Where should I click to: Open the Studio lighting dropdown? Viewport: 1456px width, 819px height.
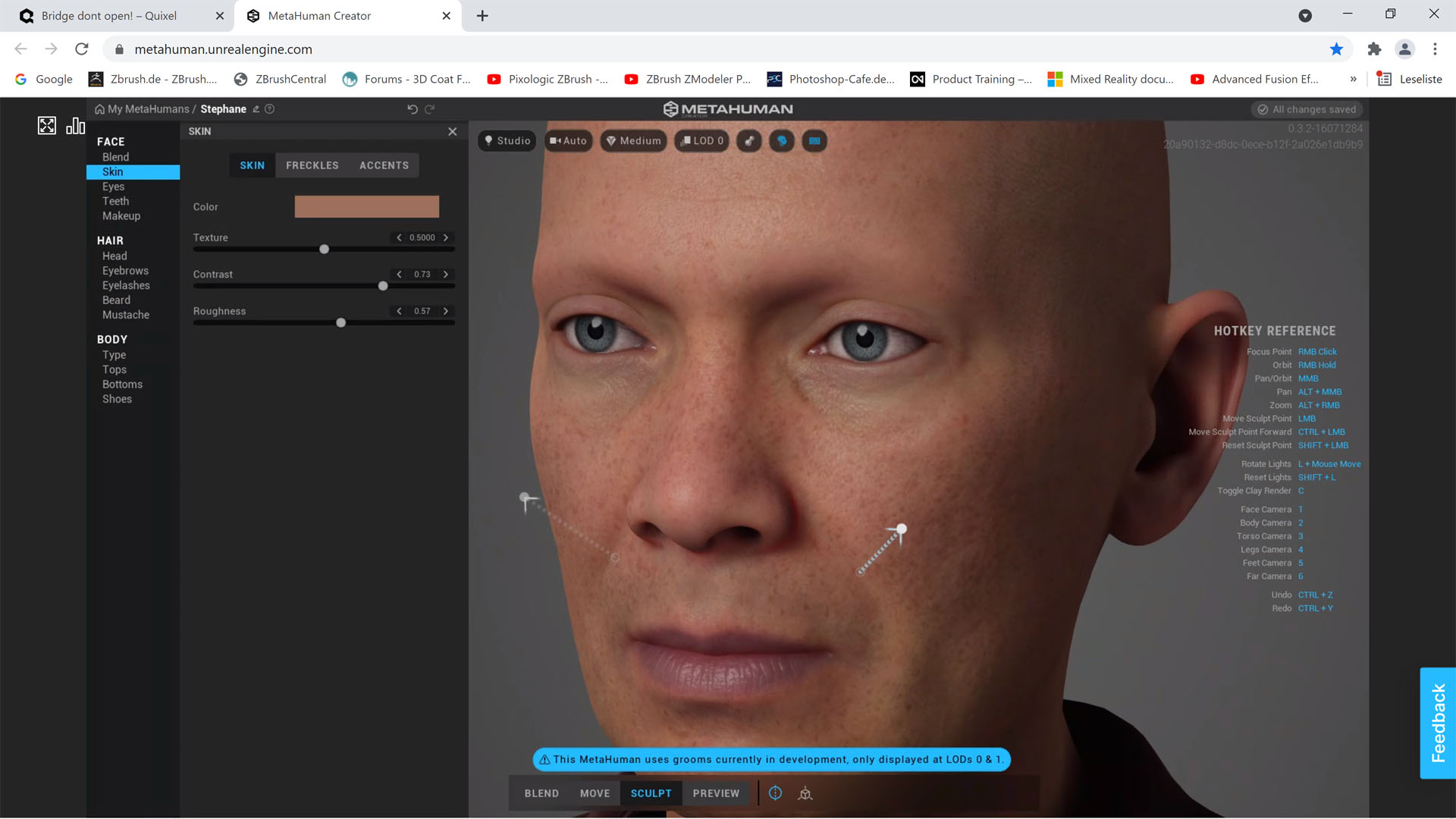507,141
